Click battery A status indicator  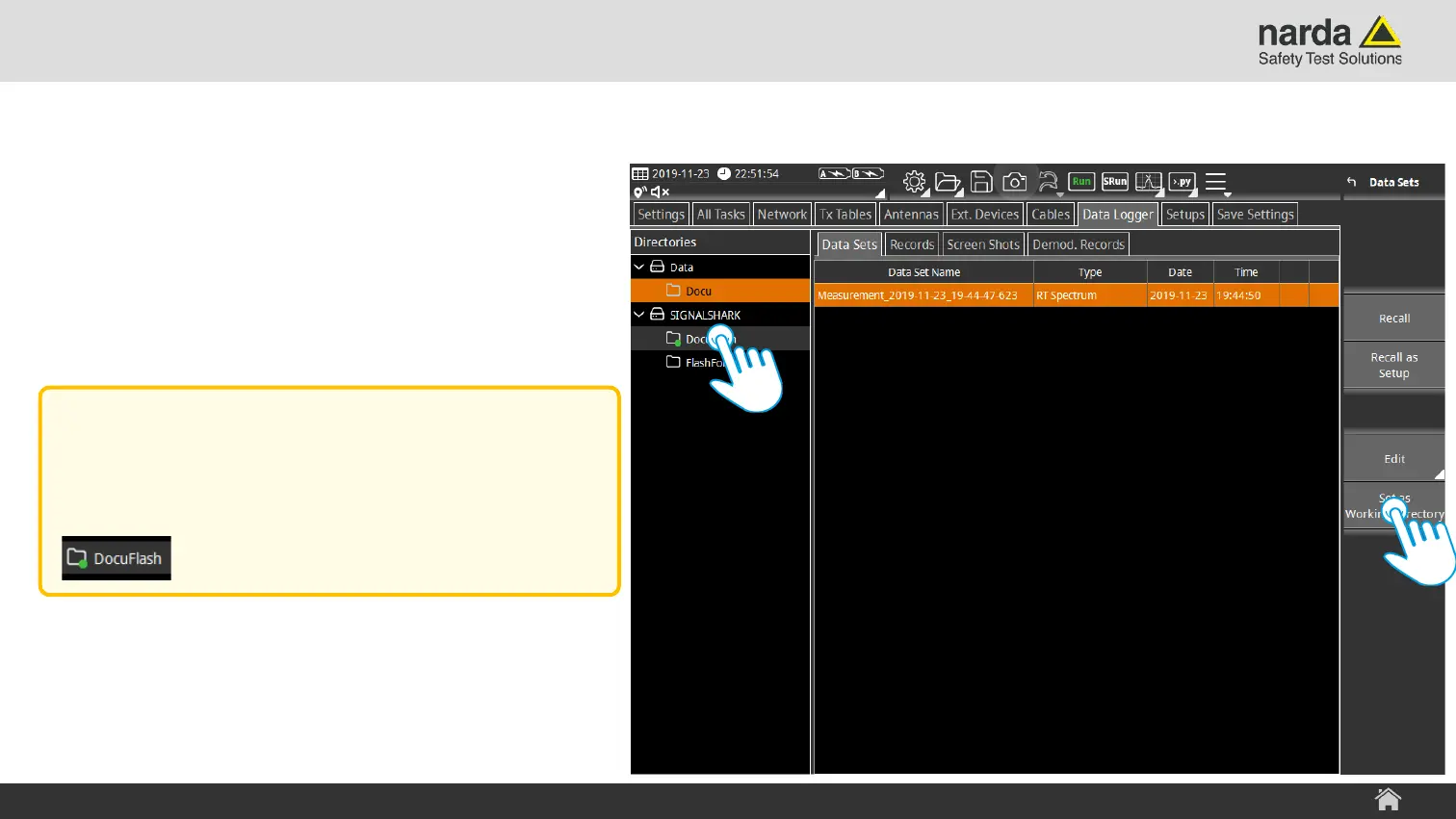(x=834, y=174)
